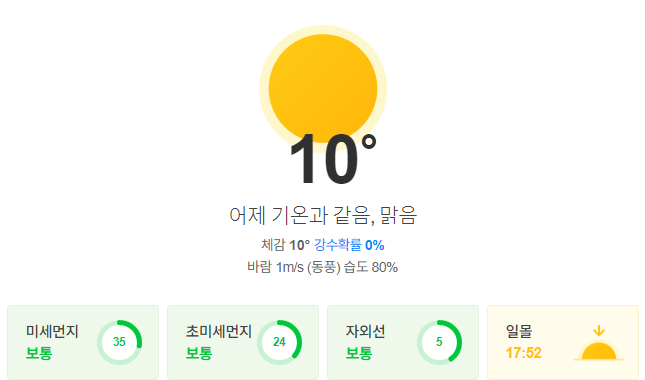Open the 초미세먼지 ultrafine dust card
The image size is (645, 380).
tap(243, 342)
